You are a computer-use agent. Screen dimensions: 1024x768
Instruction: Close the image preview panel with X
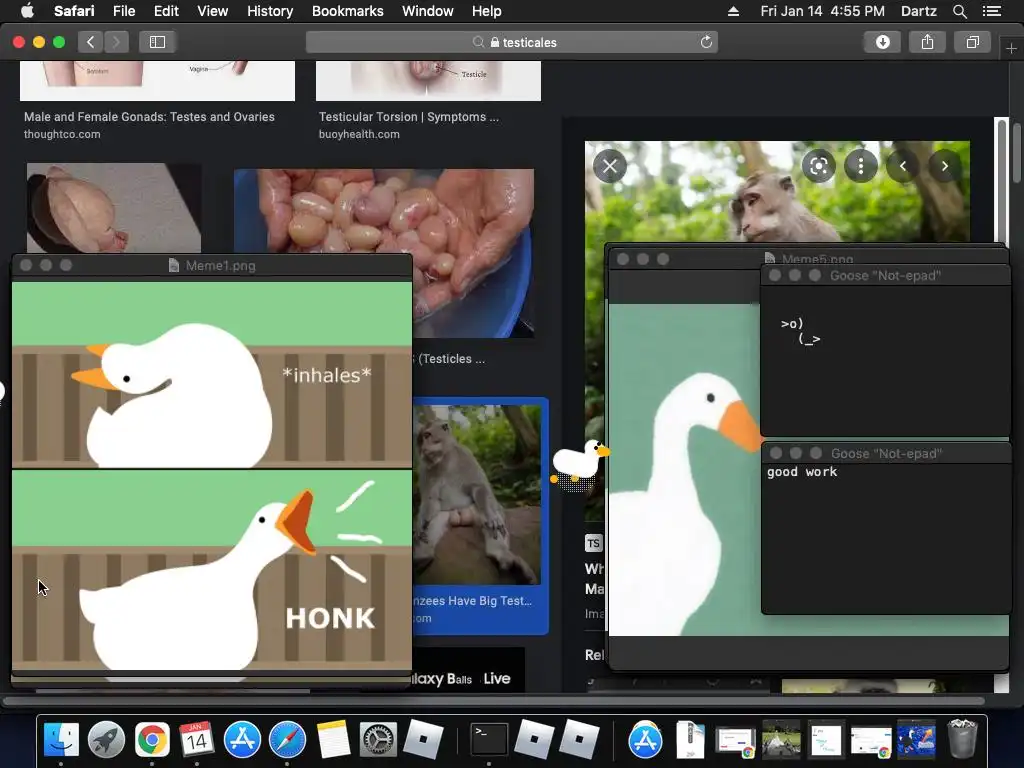coord(610,166)
